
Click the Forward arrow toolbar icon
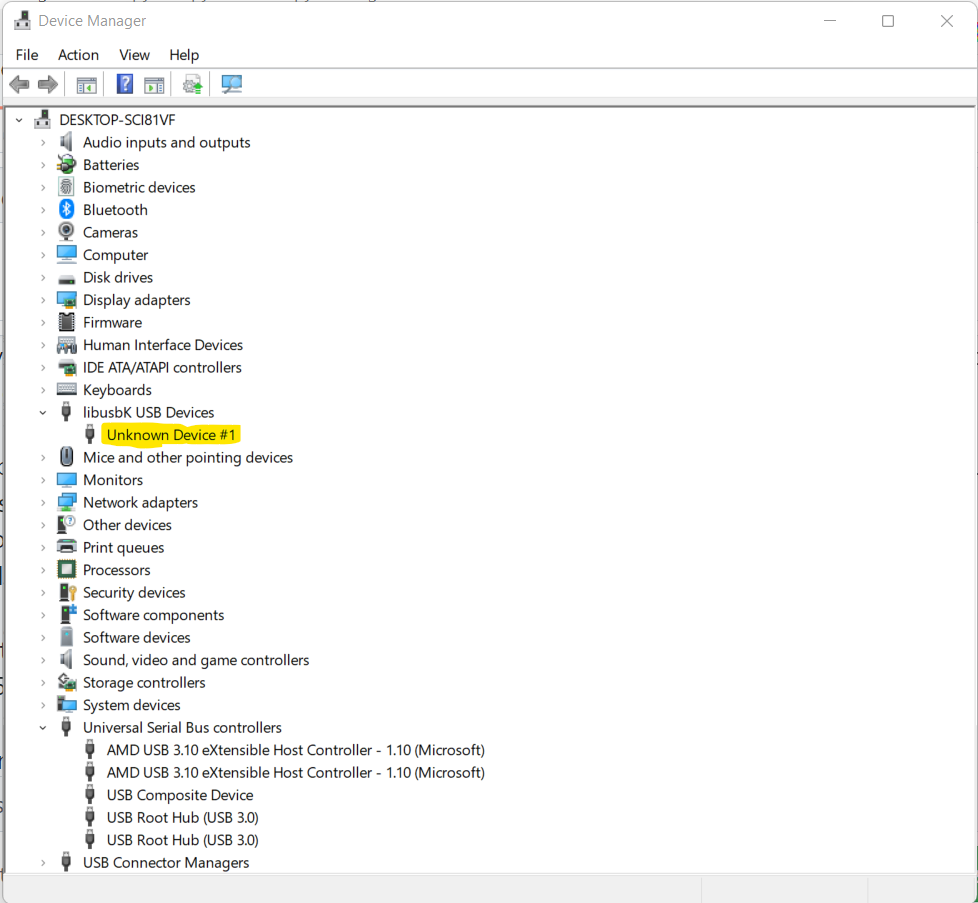pyautogui.click(x=48, y=84)
